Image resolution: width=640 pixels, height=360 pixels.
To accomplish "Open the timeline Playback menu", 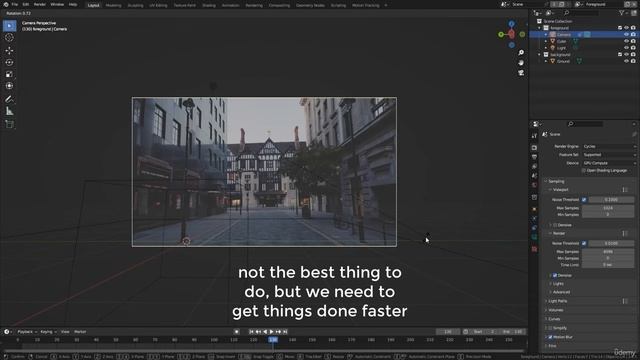I will point(27,332).
